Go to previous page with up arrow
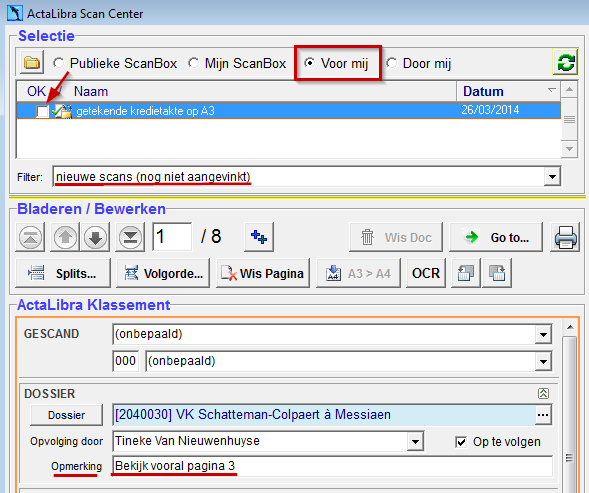The height and width of the screenshot is (493, 589). (65, 237)
